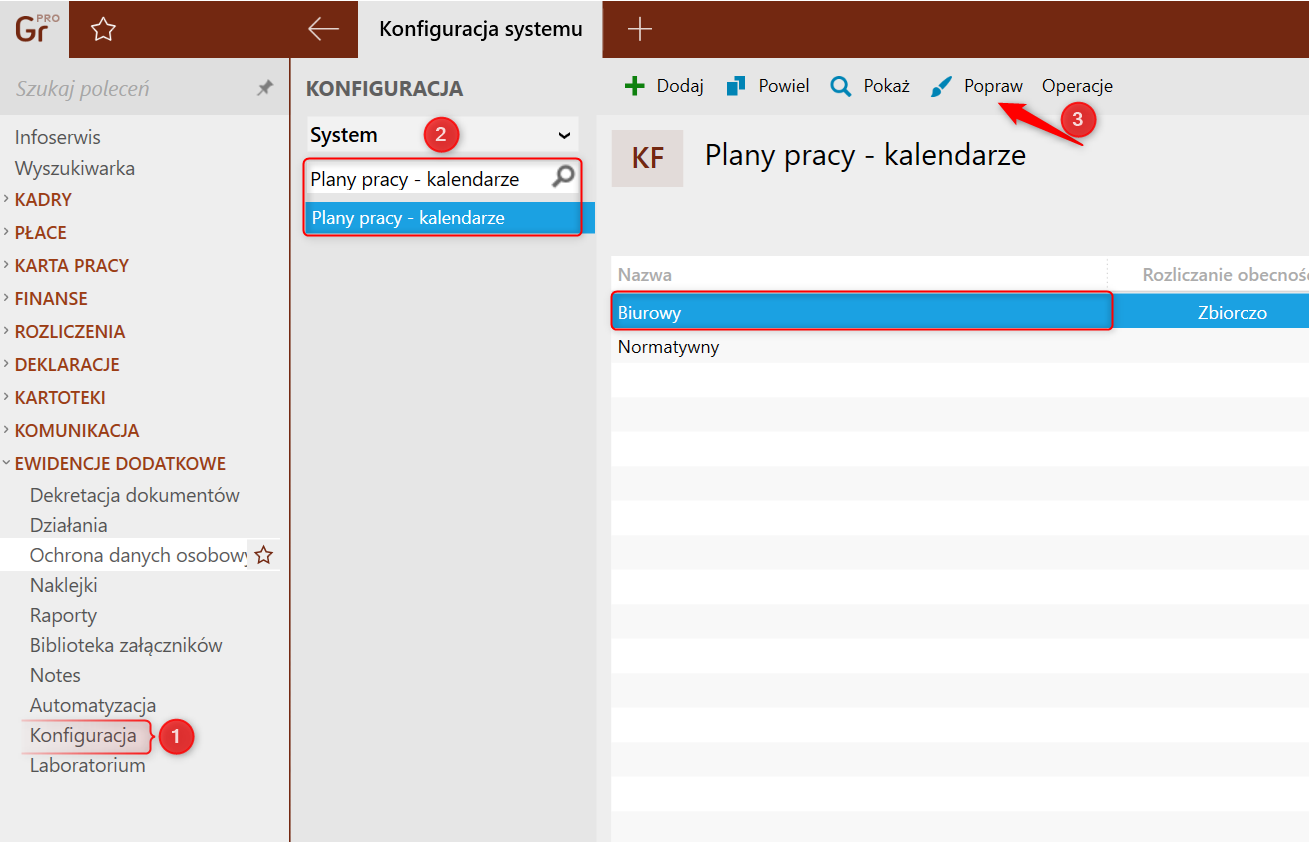
Task: Open Ochrona danych osobowych
Action: pos(138,555)
